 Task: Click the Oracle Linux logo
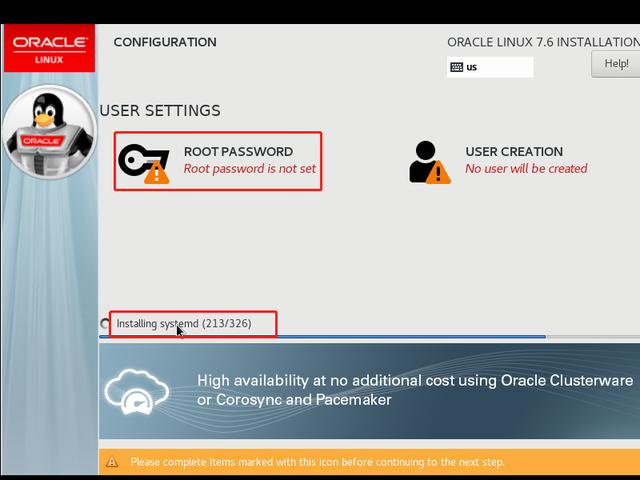(x=49, y=49)
